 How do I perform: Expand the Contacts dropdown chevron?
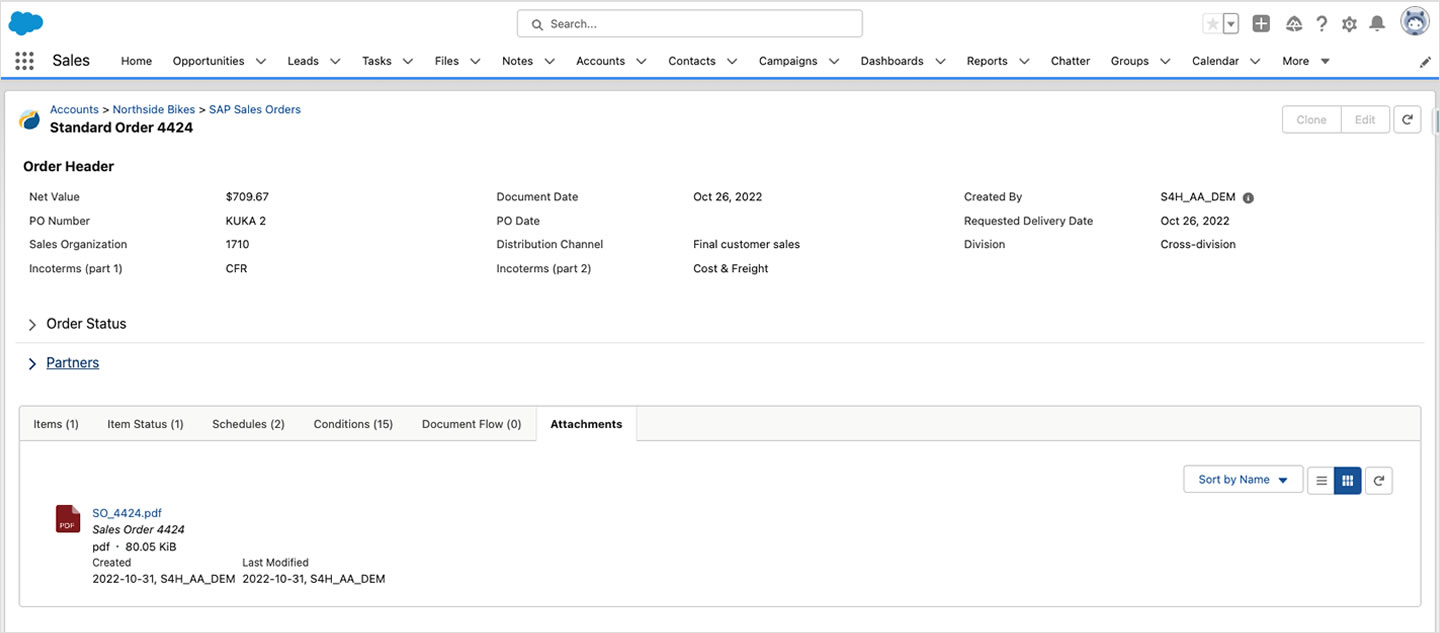click(732, 61)
